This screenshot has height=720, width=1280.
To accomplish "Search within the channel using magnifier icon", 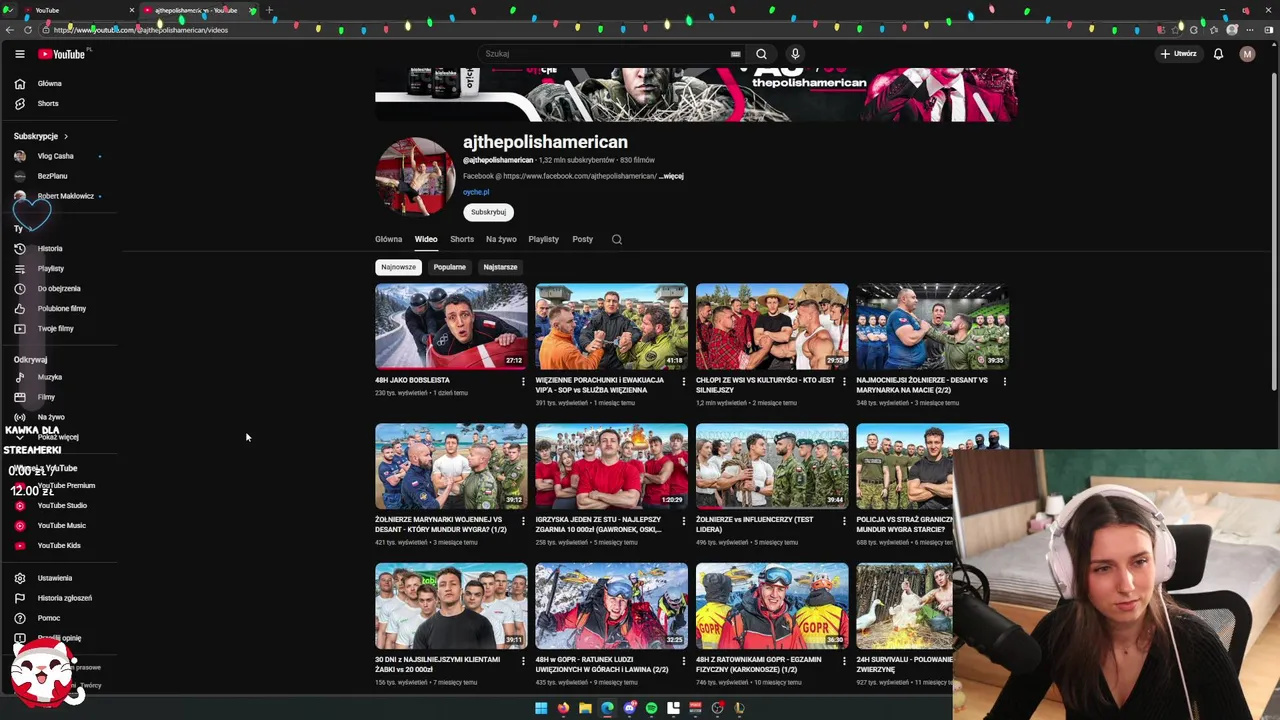I will pos(617,239).
